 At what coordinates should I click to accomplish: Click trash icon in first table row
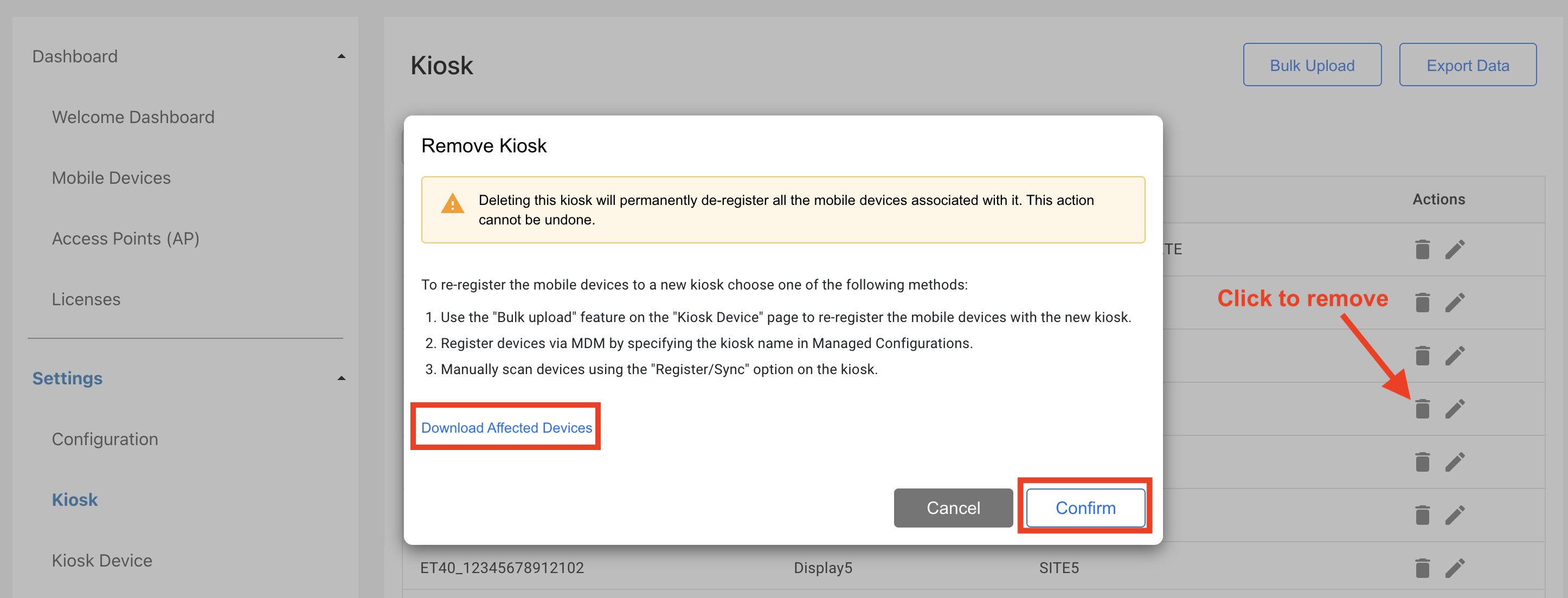(x=1422, y=250)
